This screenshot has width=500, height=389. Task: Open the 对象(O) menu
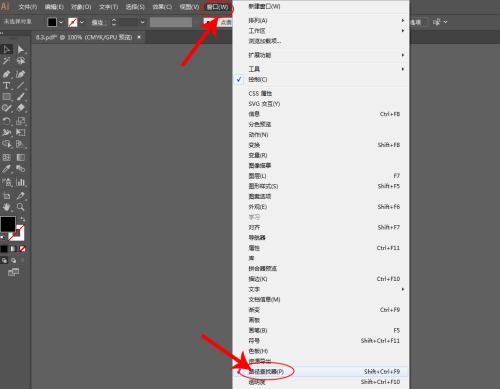[x=81, y=7]
